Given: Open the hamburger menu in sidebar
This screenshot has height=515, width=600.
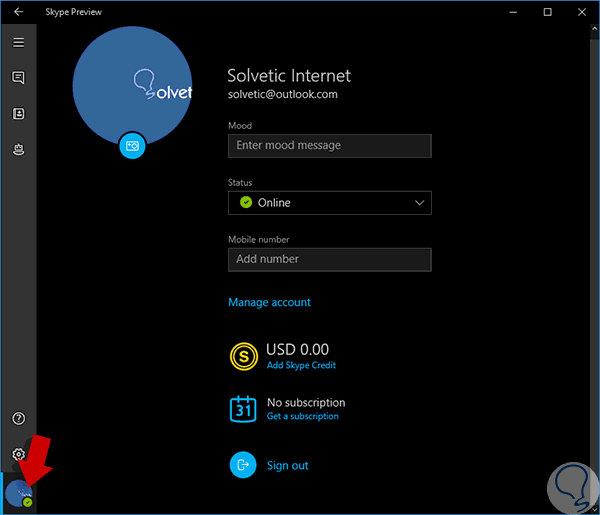Looking at the screenshot, I should [18, 42].
